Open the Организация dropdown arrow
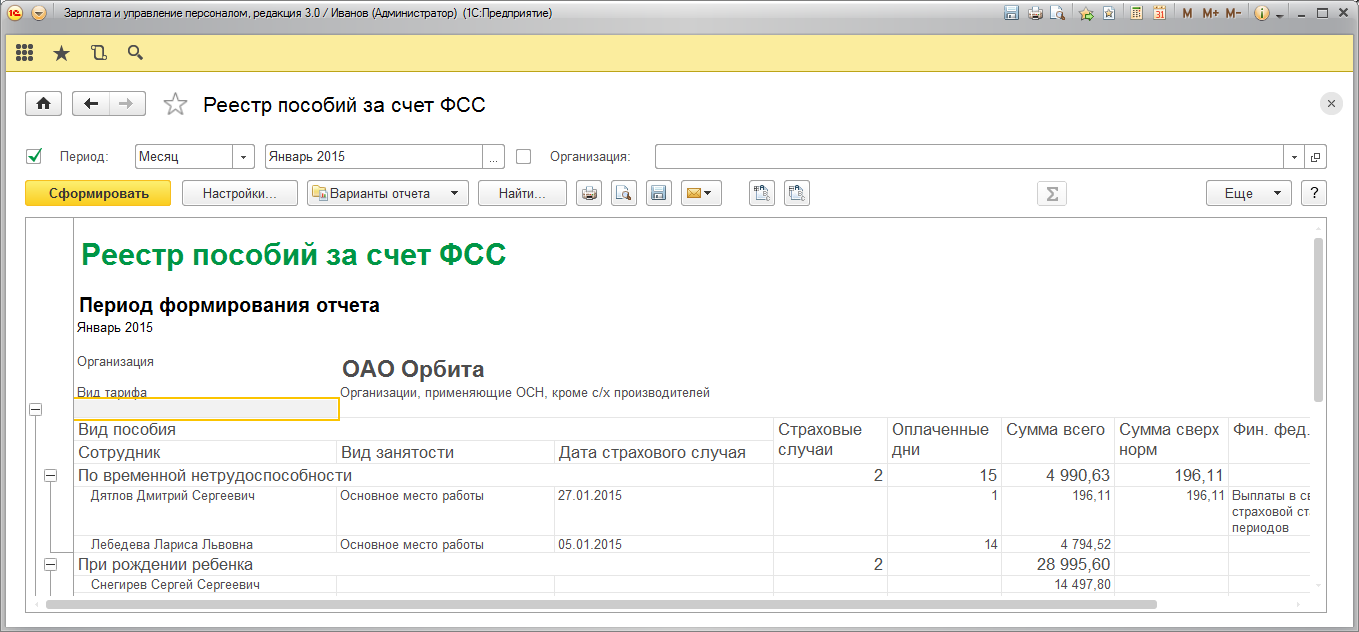Viewport: 1359px width, 632px height. [x=1294, y=157]
